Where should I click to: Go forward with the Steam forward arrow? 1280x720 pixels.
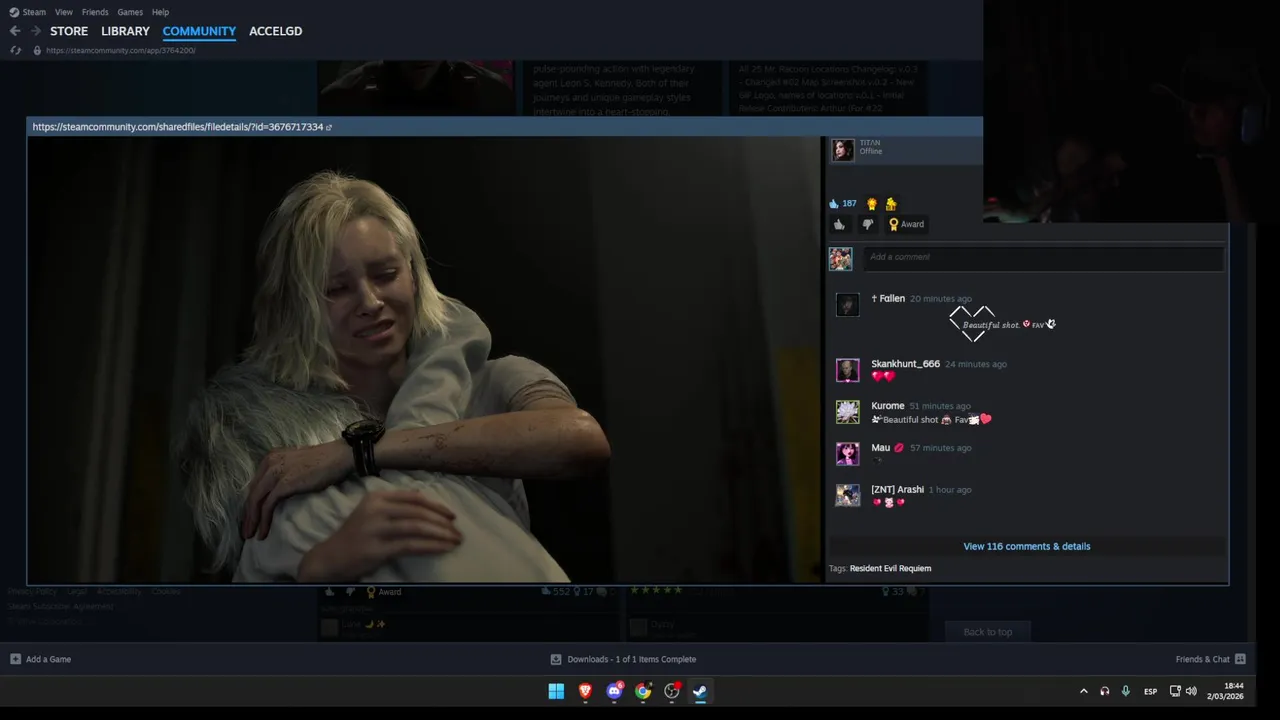(36, 31)
